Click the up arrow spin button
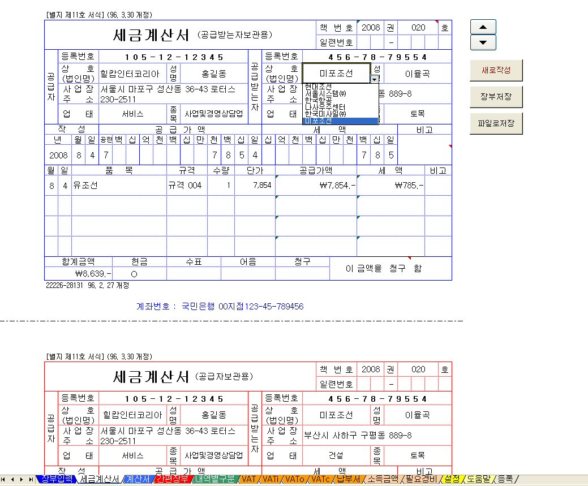Viewport: 588px width, 486px height. pyautogui.click(x=483, y=27)
